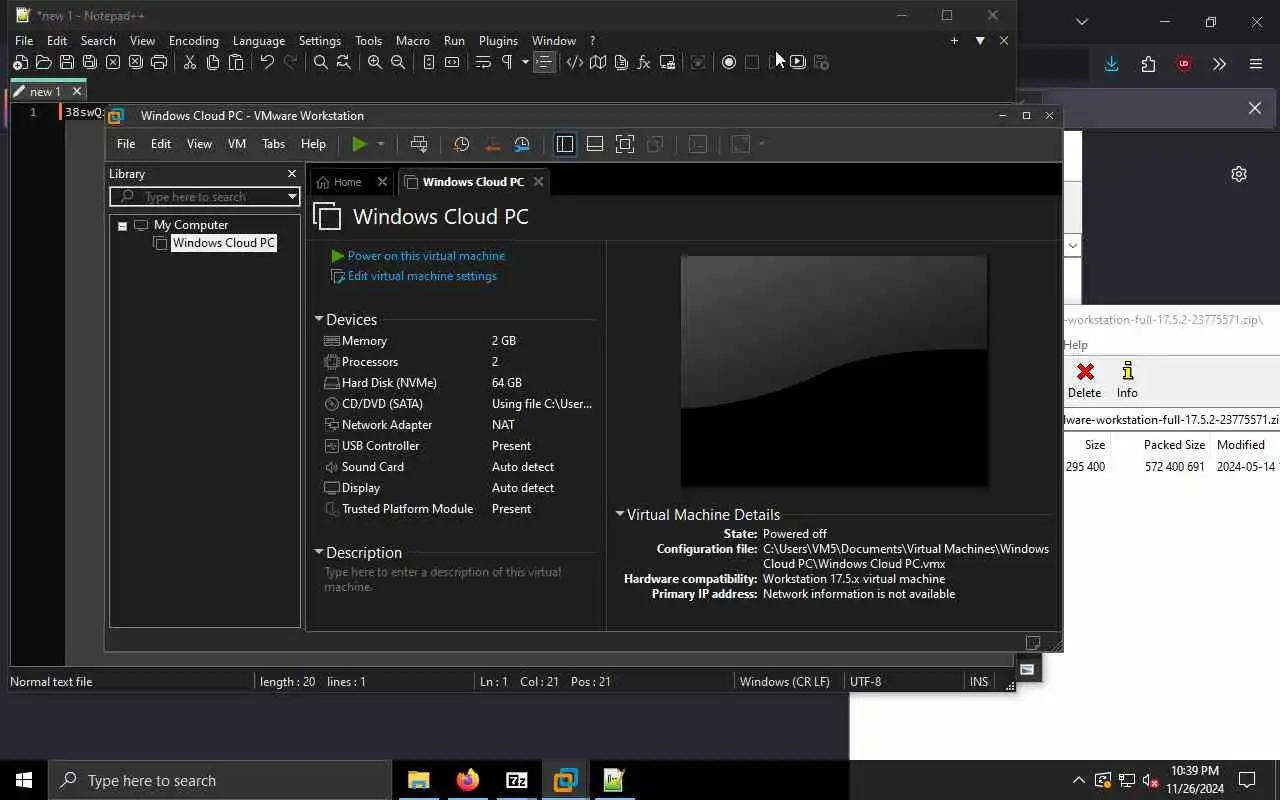Open the power options dropdown next to play icon

tap(380, 144)
